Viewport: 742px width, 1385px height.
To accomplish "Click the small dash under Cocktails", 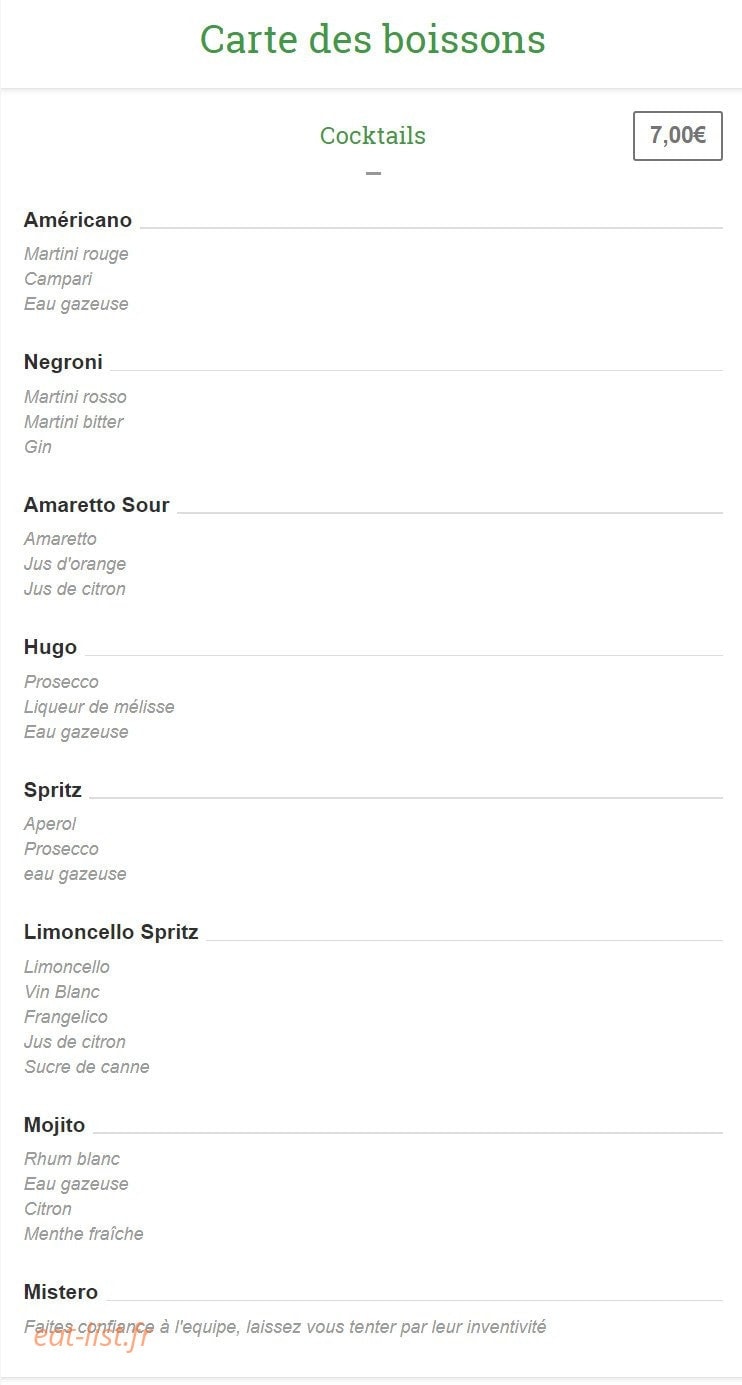I will (x=373, y=173).
